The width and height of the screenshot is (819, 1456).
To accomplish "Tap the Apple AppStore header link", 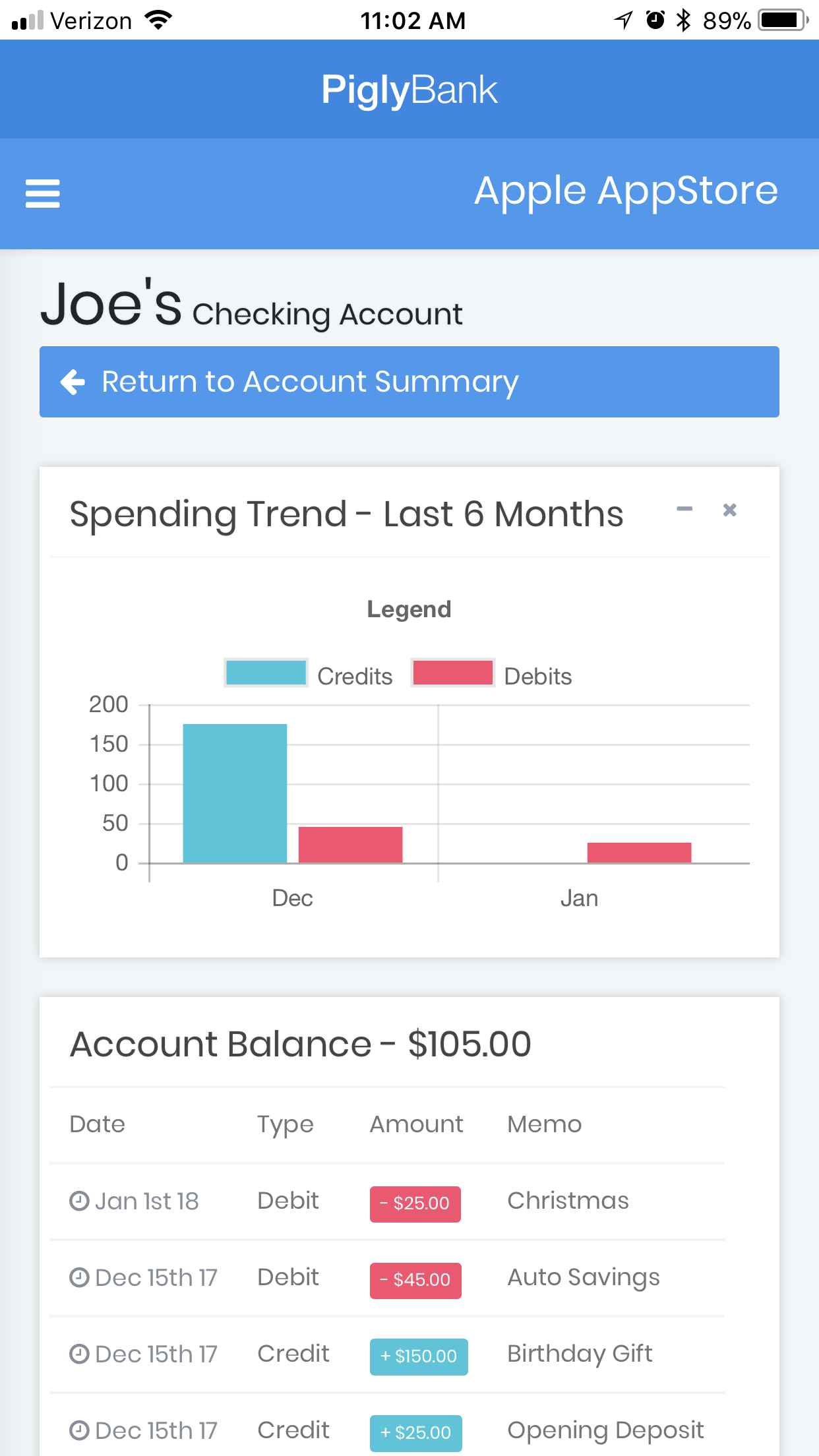I will point(626,191).
